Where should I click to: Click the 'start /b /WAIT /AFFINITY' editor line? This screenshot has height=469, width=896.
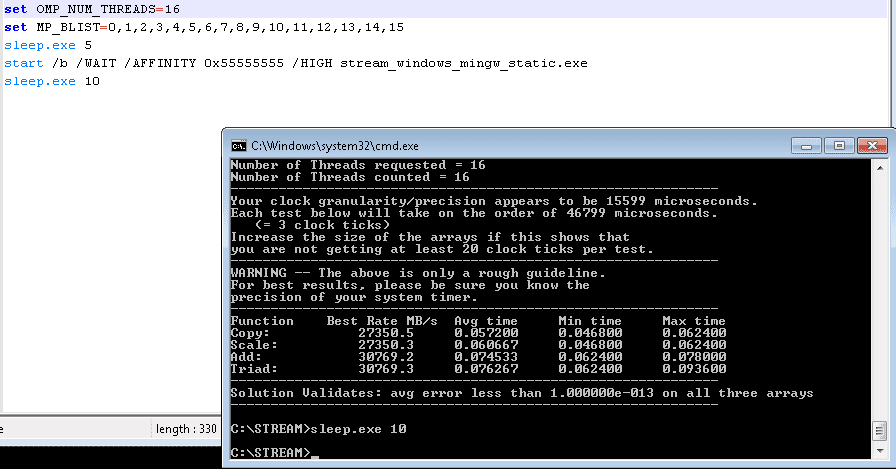(296, 63)
